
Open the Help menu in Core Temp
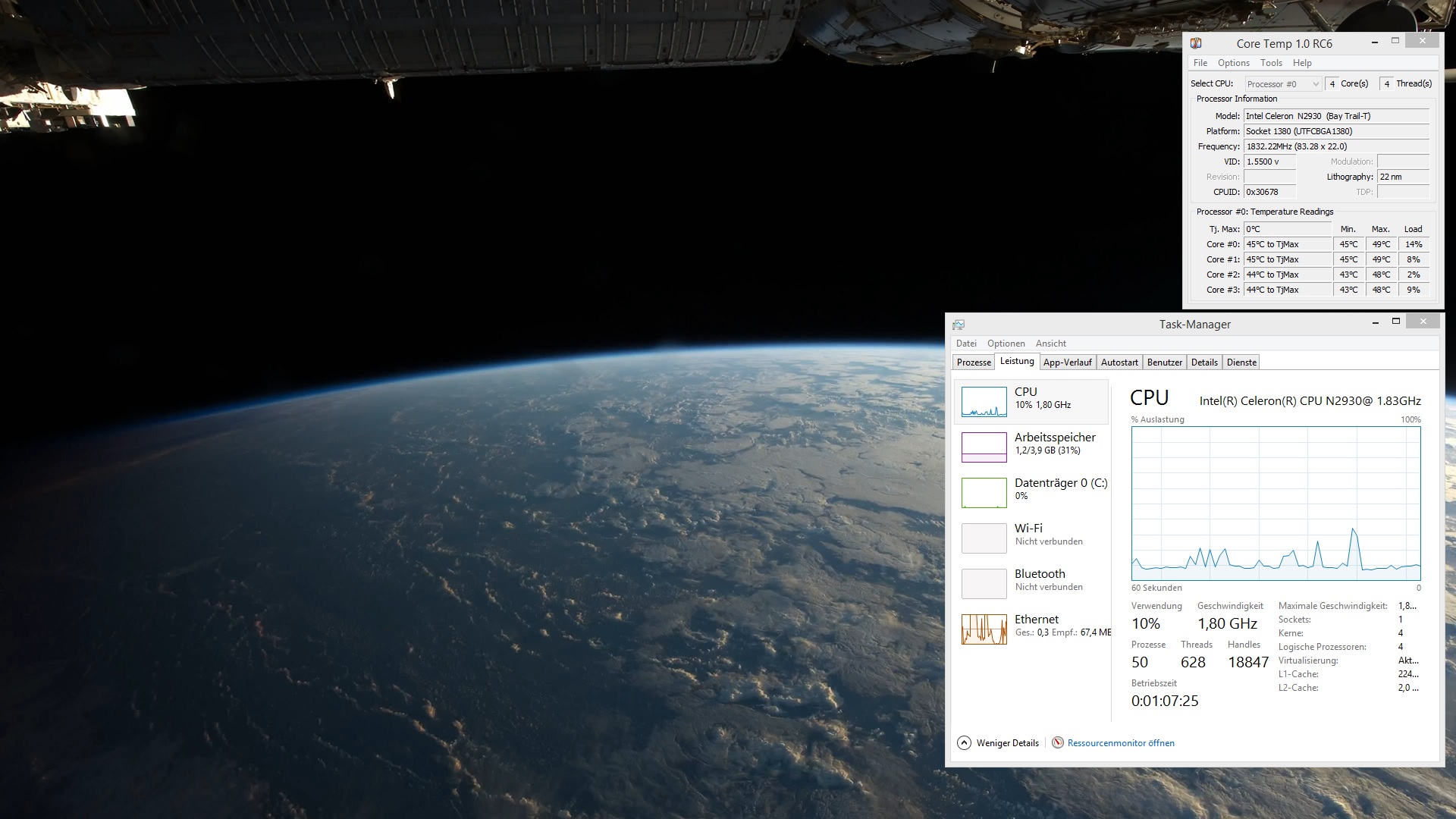(1302, 63)
